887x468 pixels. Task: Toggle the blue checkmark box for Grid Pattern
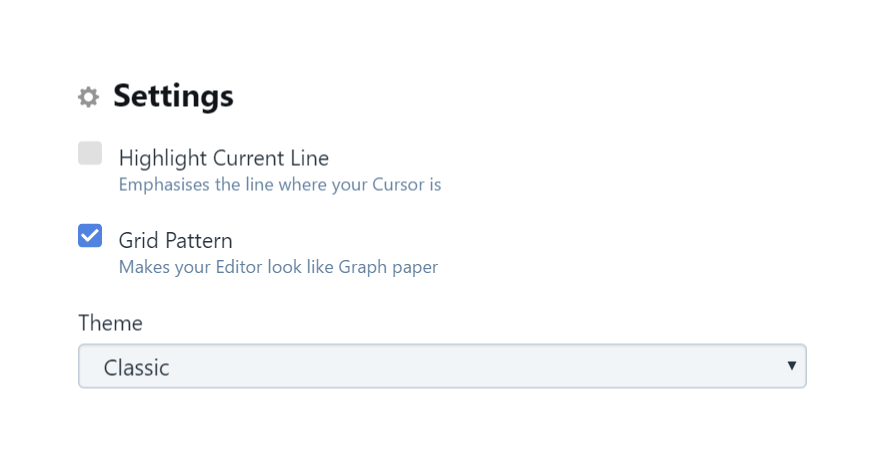click(90, 235)
